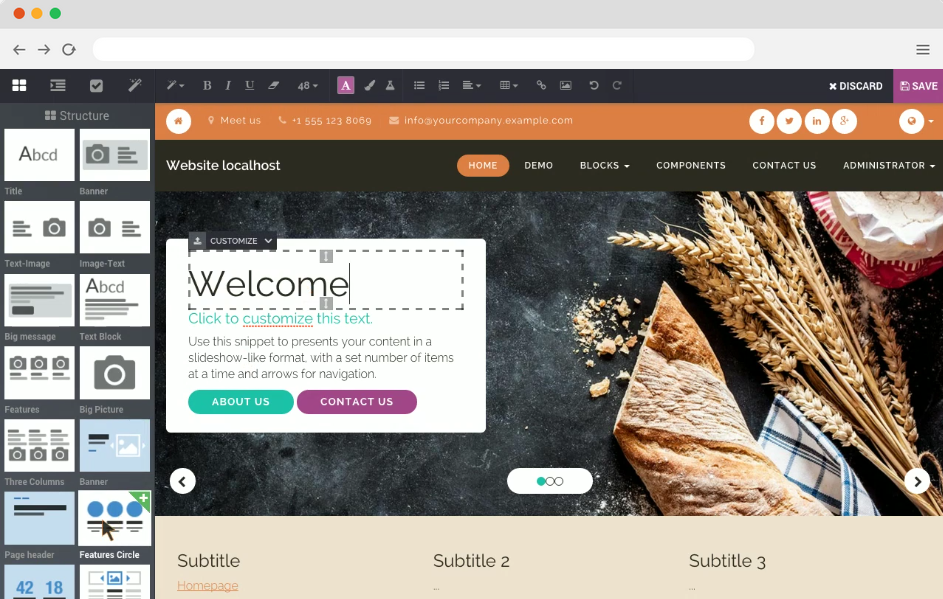The height and width of the screenshot is (599, 943).
Task: Open the Components menu item
Action: 690,165
